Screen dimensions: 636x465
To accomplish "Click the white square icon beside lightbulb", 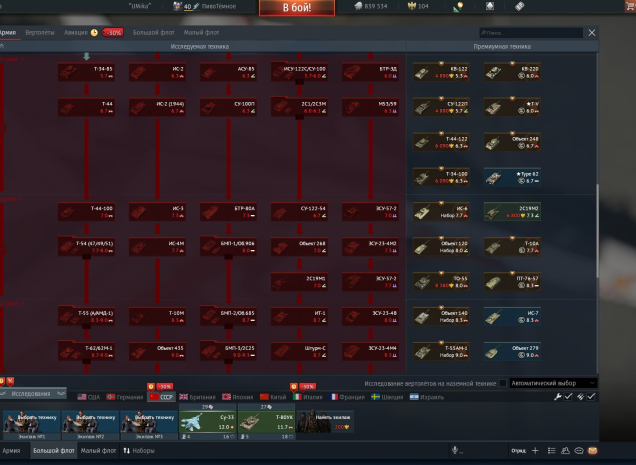I will click(x=490, y=6).
